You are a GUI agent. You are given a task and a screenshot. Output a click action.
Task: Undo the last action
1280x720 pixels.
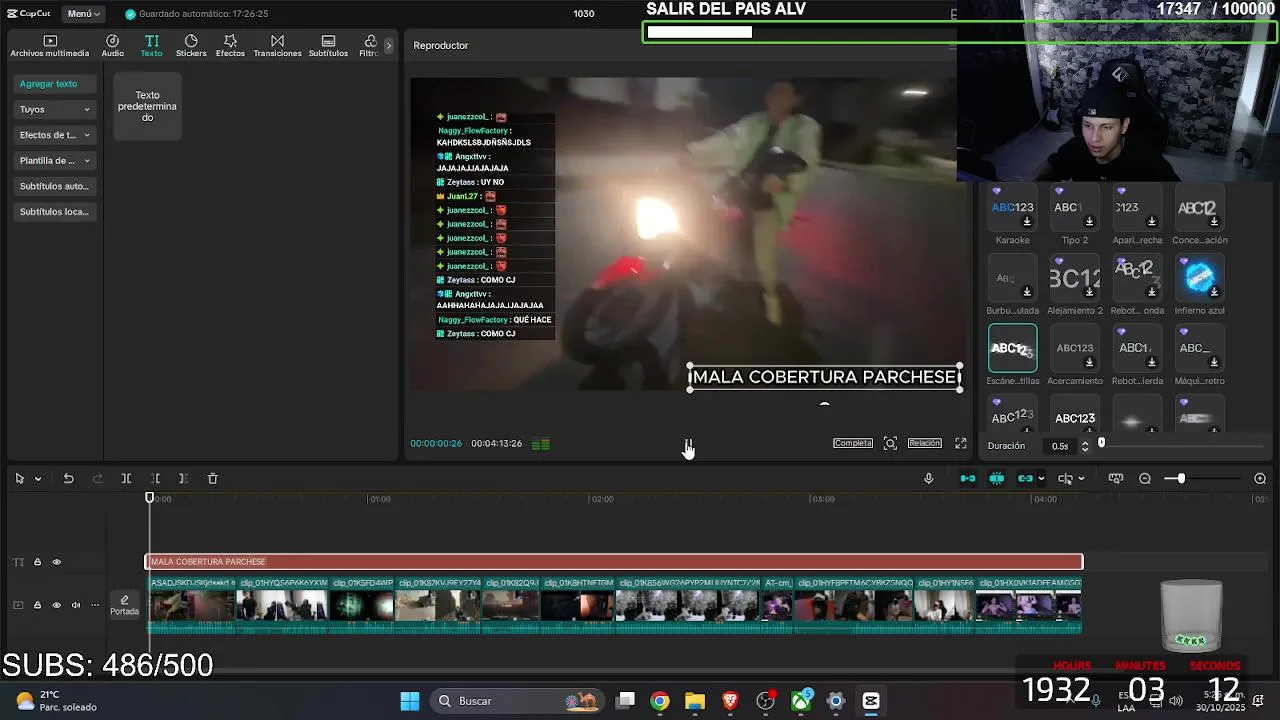[69, 479]
